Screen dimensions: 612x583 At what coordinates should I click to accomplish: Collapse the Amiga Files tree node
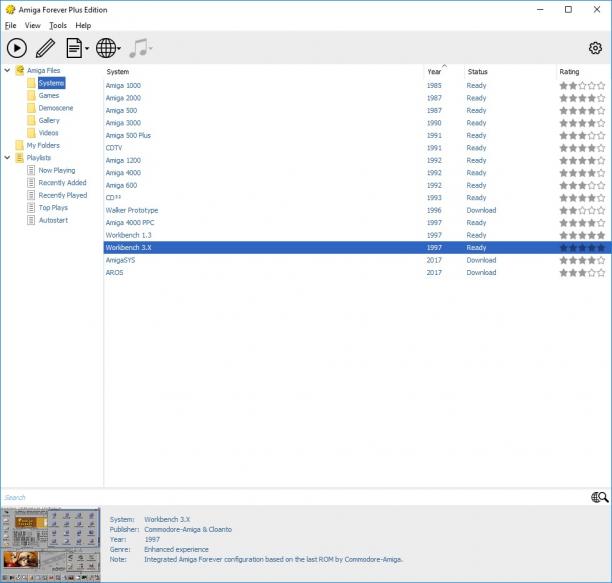click(x=7, y=70)
